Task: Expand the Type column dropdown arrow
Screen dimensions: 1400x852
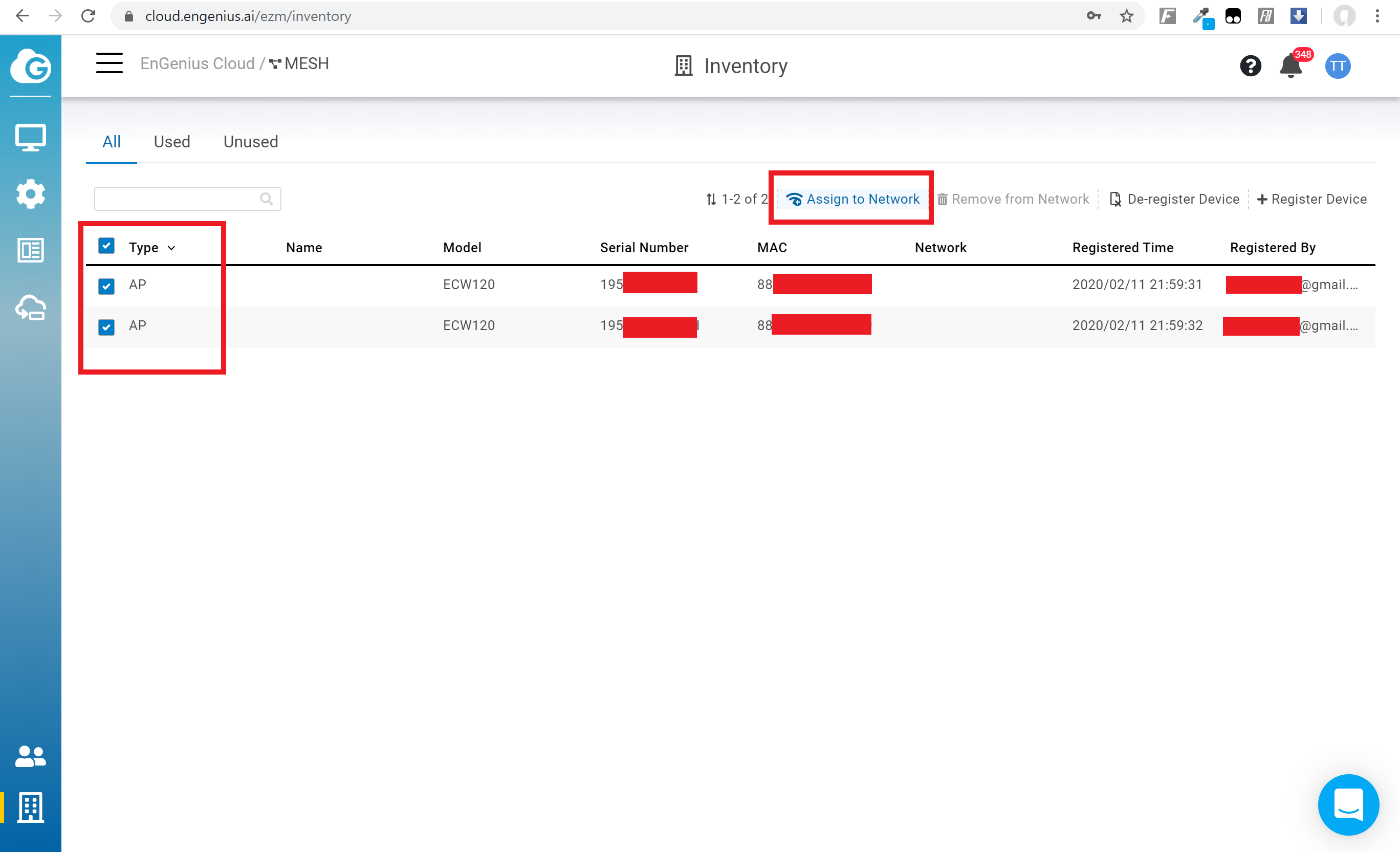Action: 171,248
